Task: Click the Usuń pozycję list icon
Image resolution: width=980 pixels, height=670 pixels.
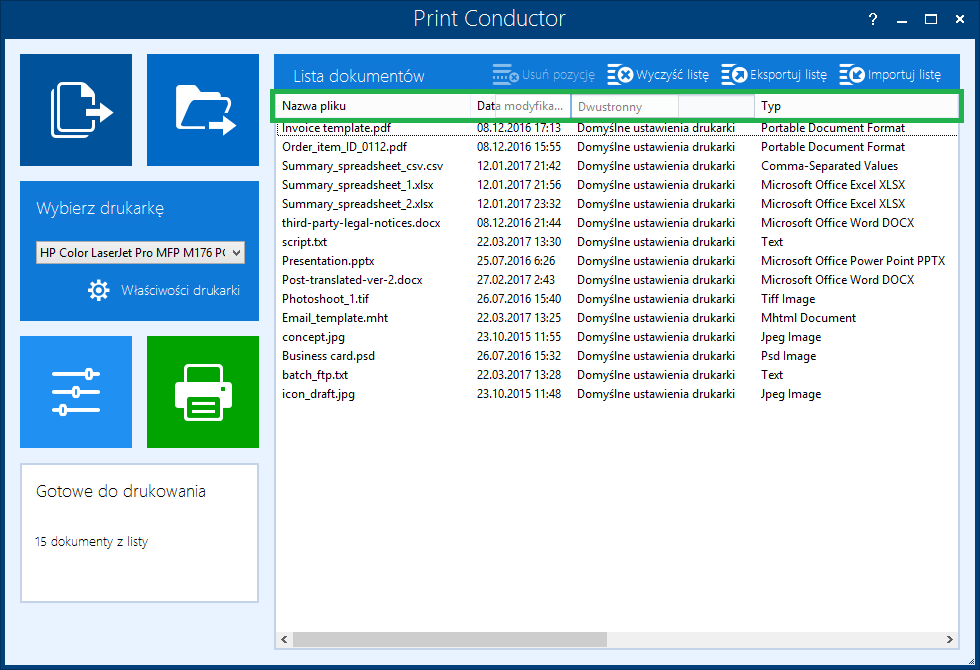Action: [x=505, y=74]
